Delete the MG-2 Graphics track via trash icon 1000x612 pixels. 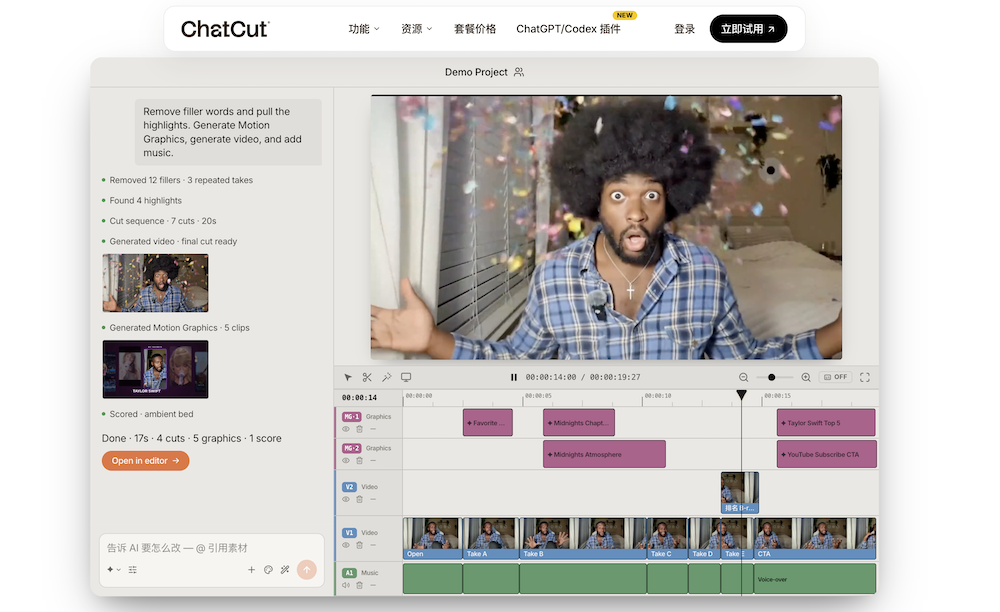pyautogui.click(x=359, y=460)
